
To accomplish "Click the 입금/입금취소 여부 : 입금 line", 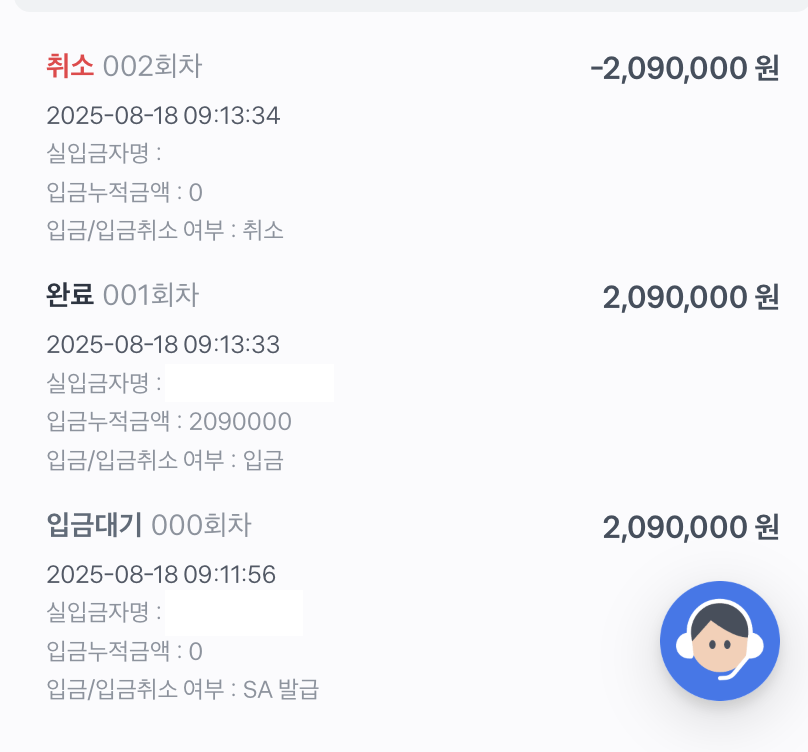I will [x=165, y=460].
